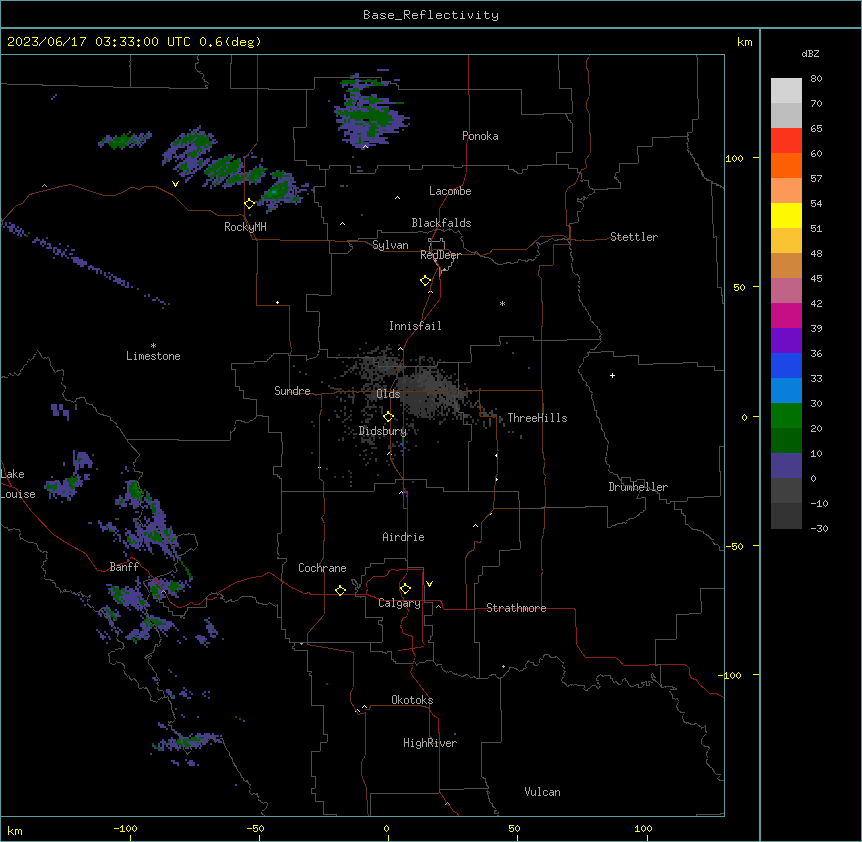Click the Base_Reflectivity title
The width and height of the screenshot is (862, 842).
[x=431, y=15]
